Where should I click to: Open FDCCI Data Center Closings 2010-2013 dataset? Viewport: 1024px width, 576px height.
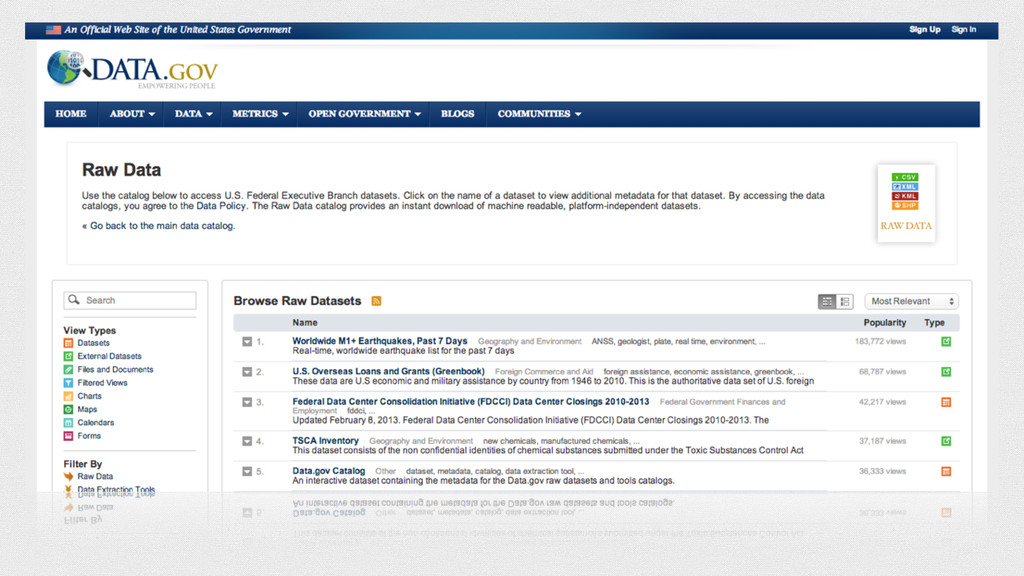point(470,402)
